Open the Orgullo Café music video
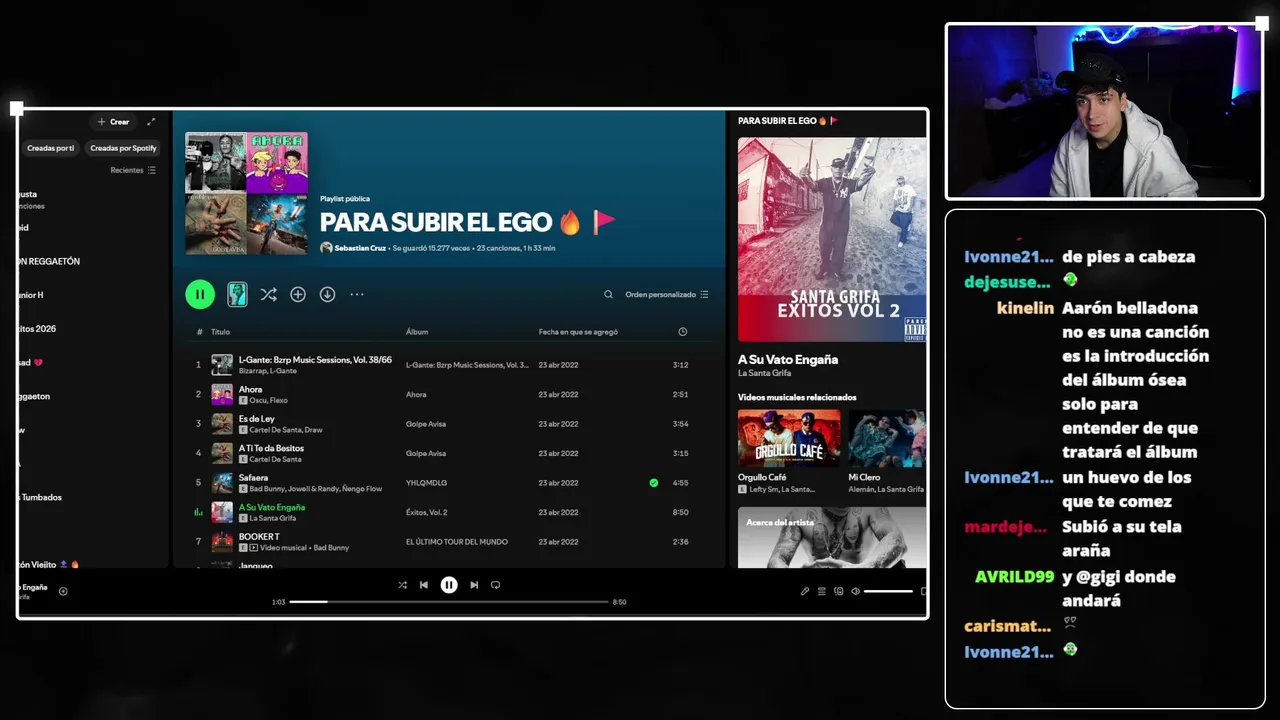1280x720 pixels. tap(789, 438)
